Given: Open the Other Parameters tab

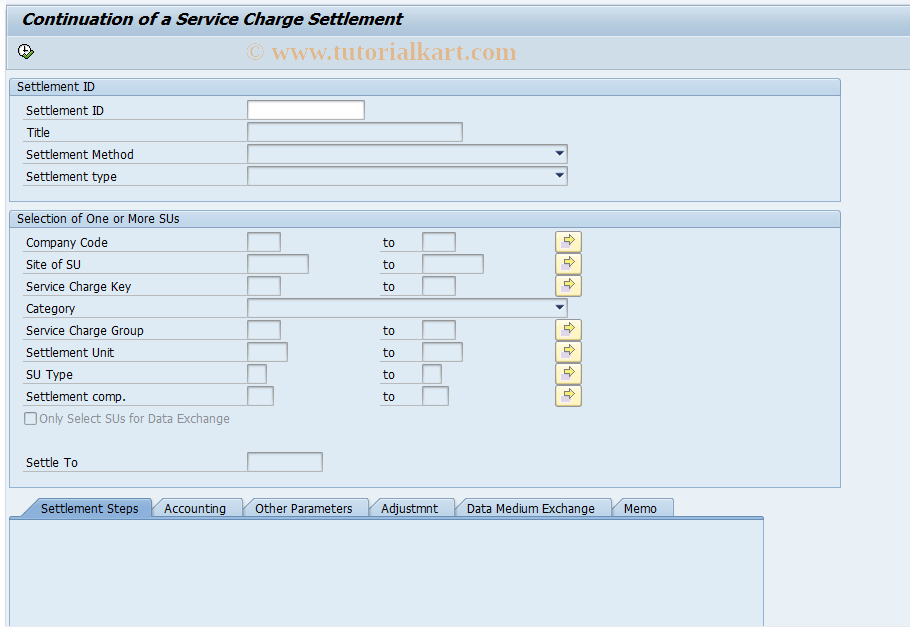Looking at the screenshot, I should click(304, 508).
